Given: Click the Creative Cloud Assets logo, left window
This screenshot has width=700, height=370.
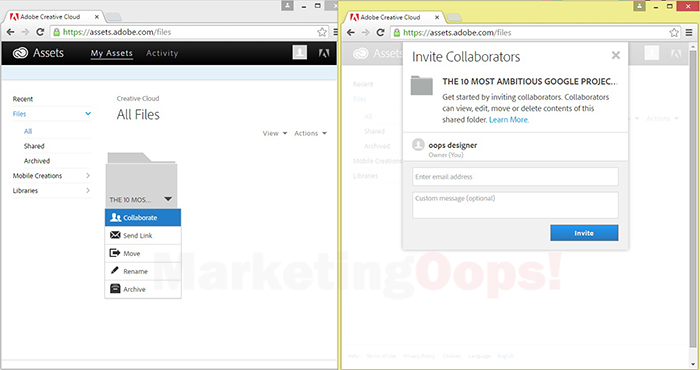Looking at the screenshot, I should (x=38, y=53).
